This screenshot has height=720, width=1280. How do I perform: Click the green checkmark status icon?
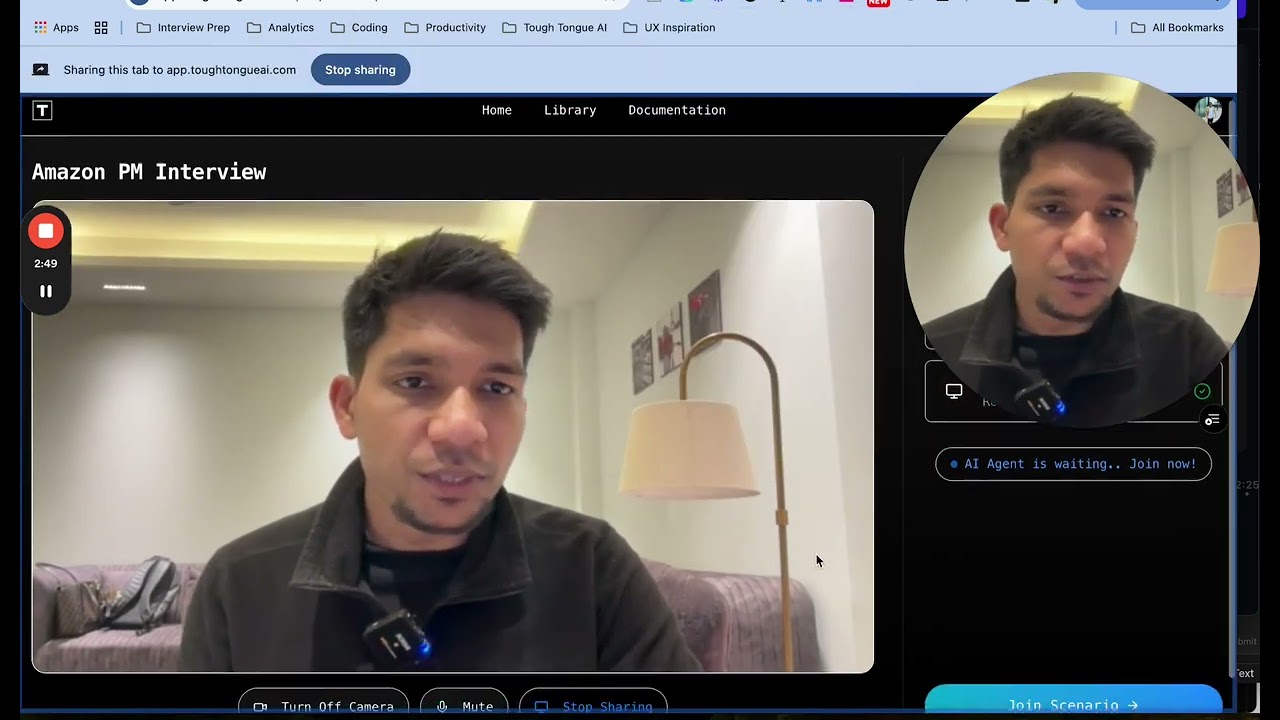pyautogui.click(x=1202, y=391)
